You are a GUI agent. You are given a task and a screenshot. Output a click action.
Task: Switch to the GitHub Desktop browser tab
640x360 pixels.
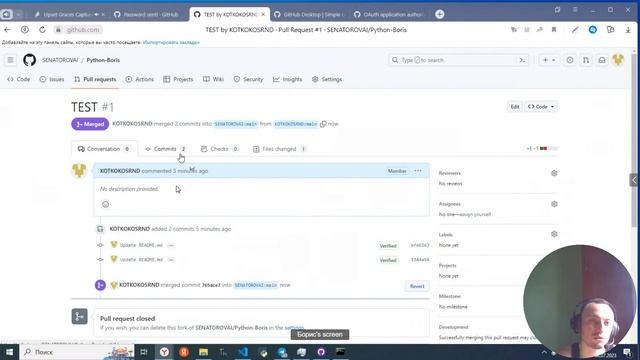click(x=310, y=14)
